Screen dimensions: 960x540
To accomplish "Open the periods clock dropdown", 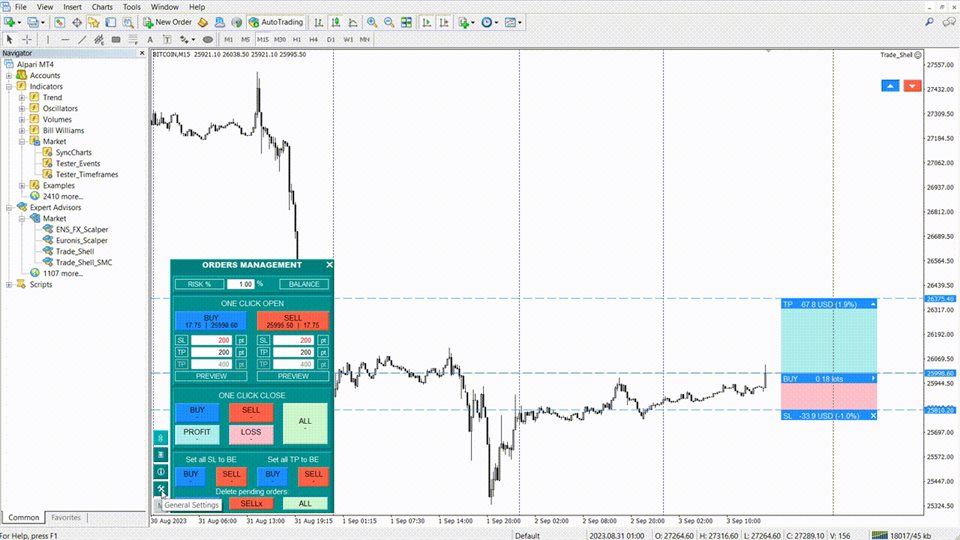I will click(x=489, y=22).
